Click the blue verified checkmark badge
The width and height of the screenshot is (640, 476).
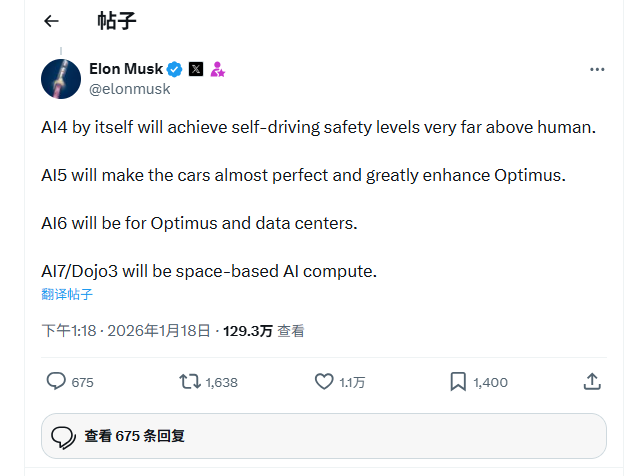(174, 69)
